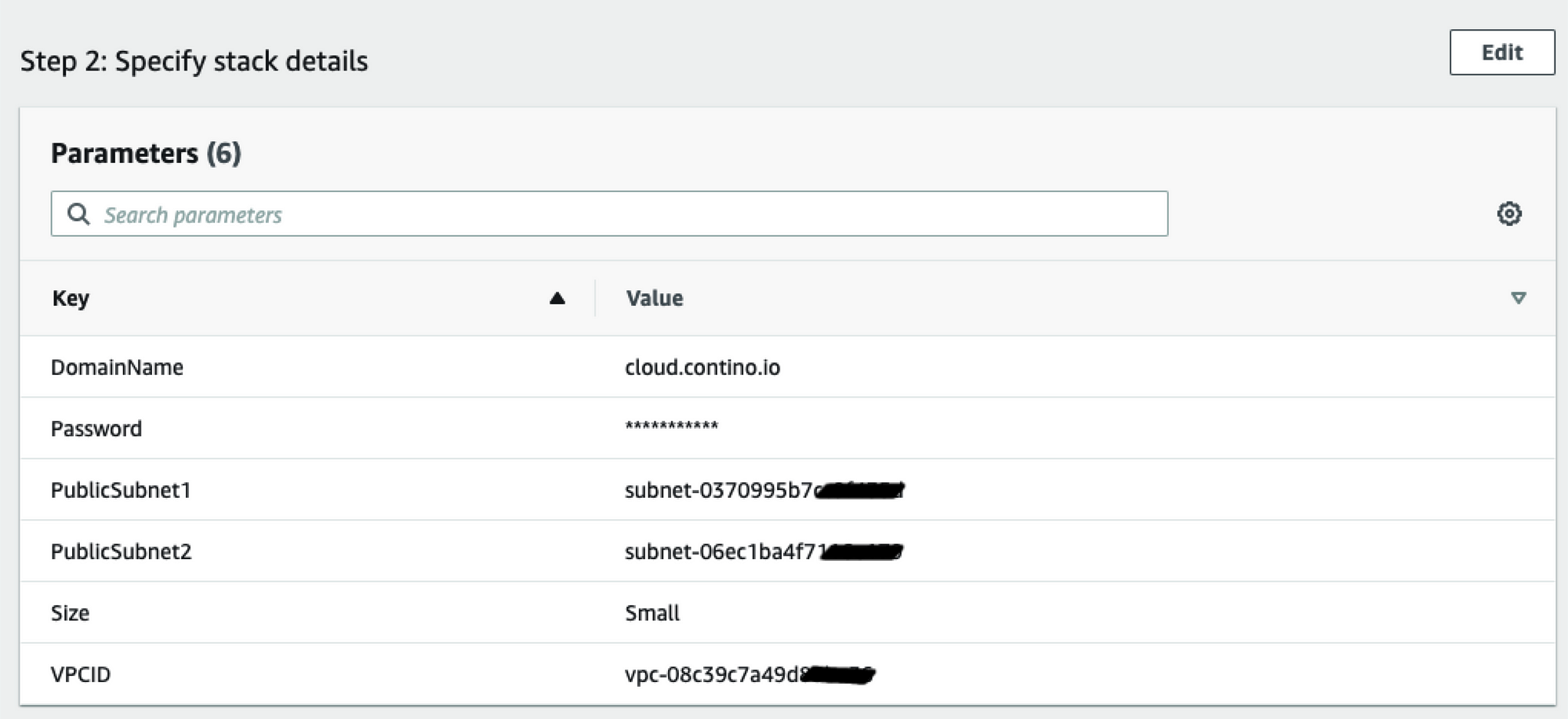Click the subnet-0370995b7 value
Image resolution: width=1568 pixels, height=719 pixels.
[764, 490]
